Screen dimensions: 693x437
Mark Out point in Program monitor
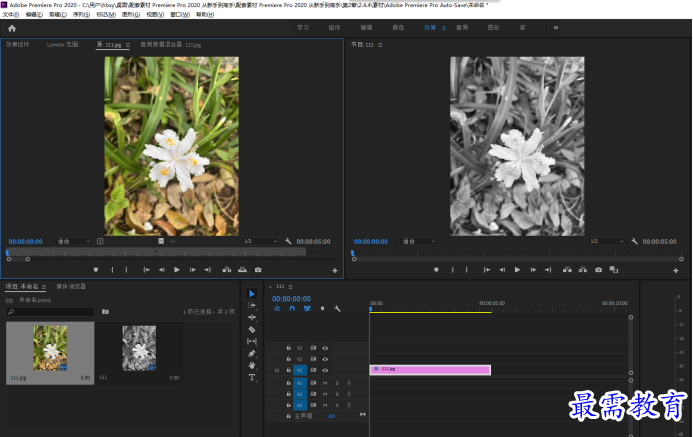(466, 270)
